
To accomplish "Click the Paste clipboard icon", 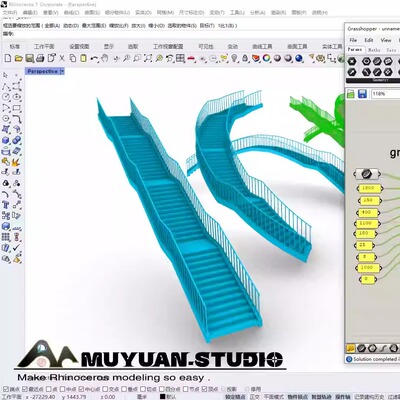I will (x=83, y=59).
